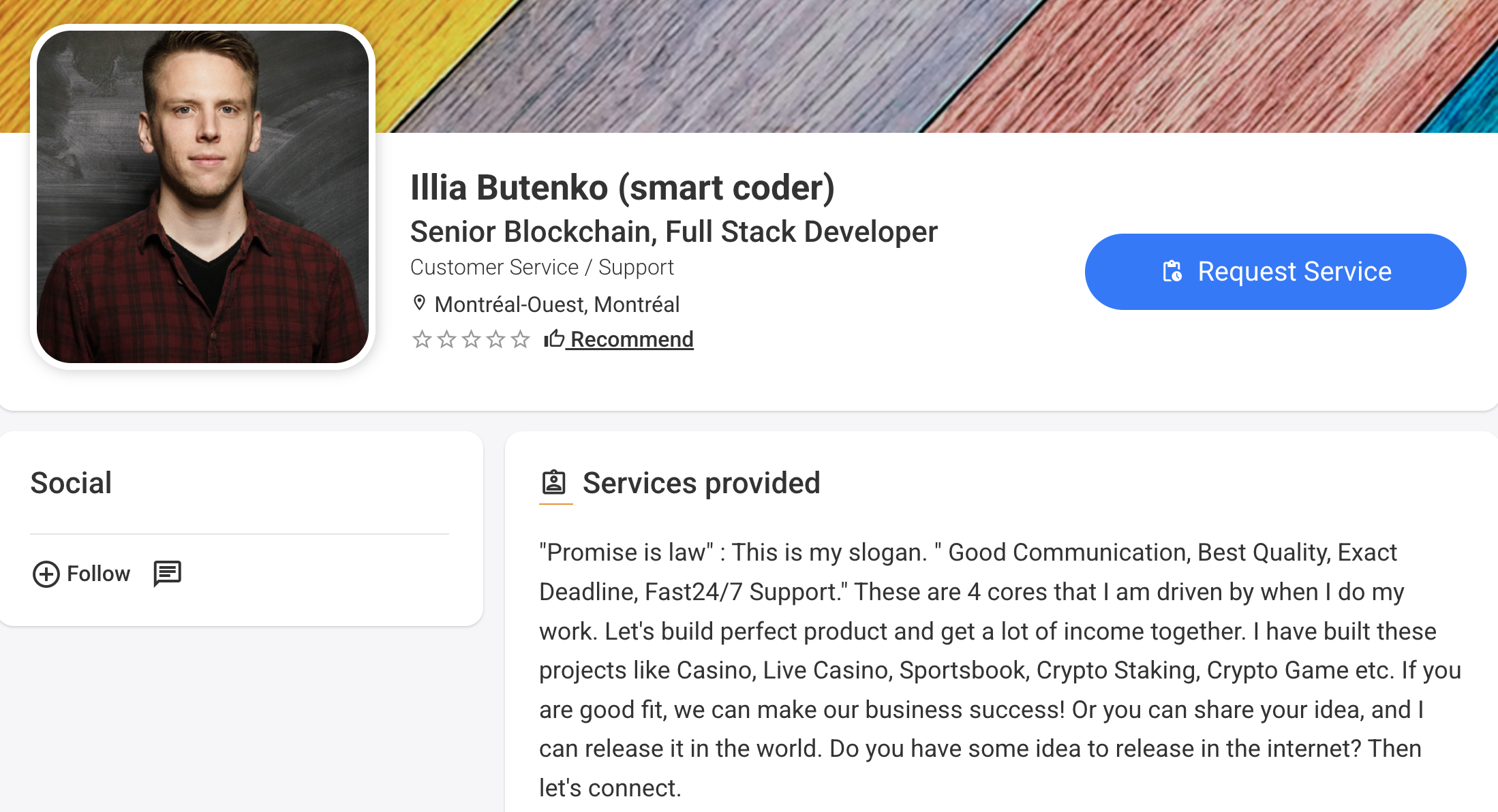The width and height of the screenshot is (1498, 812).
Task: Select the fourth rating star
Action: 495,339
